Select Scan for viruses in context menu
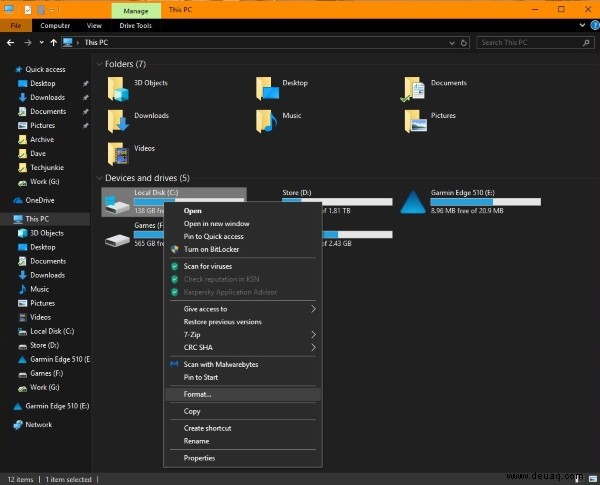600x485 pixels. click(x=243, y=266)
